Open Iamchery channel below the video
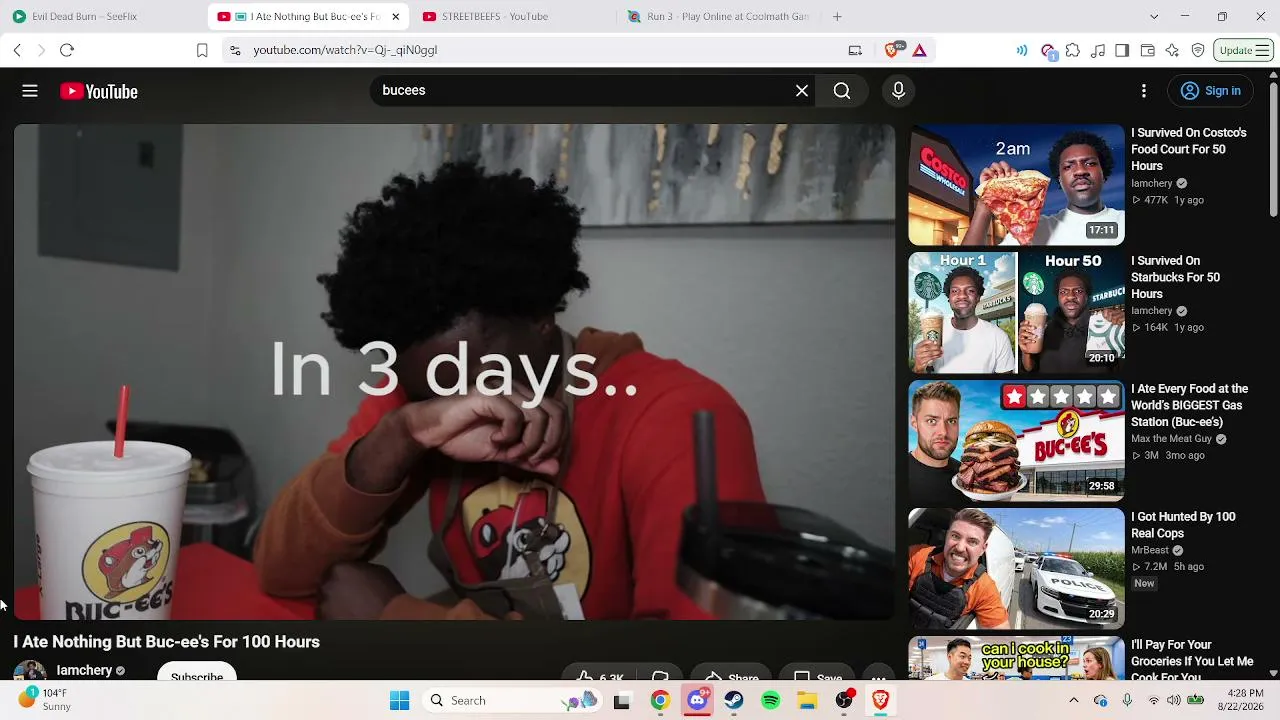 click(x=84, y=671)
